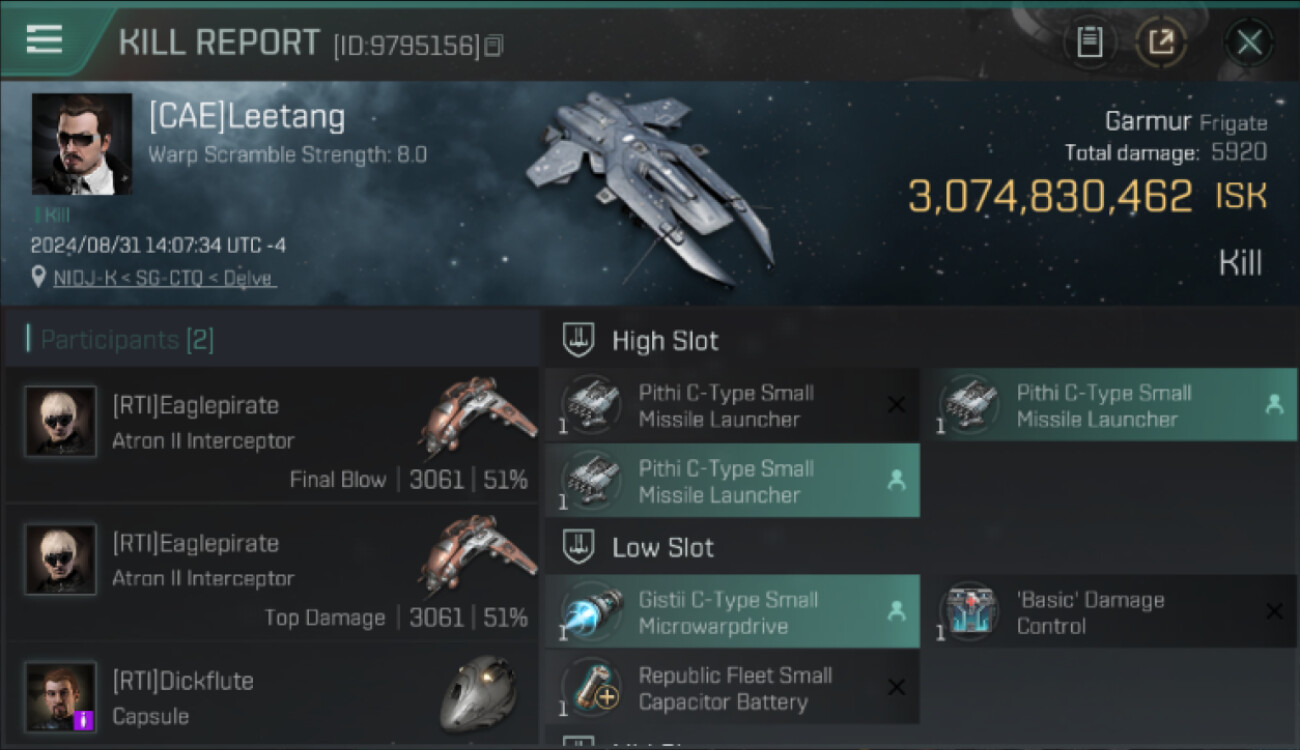Image resolution: width=1300 pixels, height=750 pixels.
Task: Click the Republic Fleet Small Capacitor Battery icon
Action: point(592,688)
